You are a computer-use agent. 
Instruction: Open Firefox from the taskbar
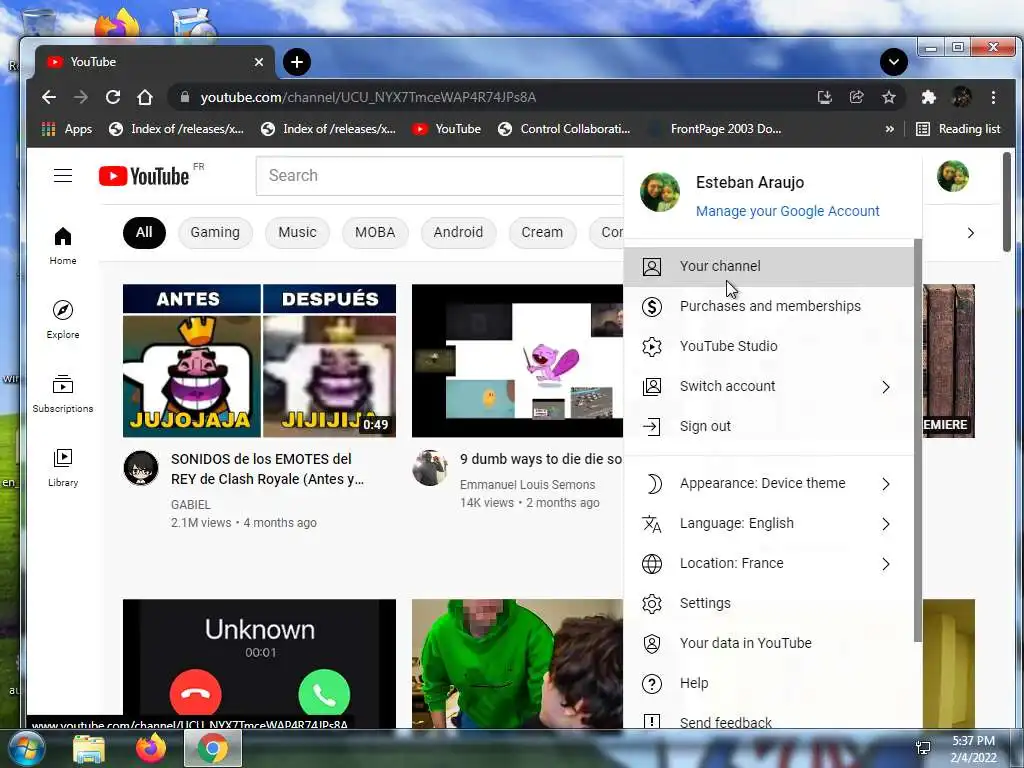point(151,748)
